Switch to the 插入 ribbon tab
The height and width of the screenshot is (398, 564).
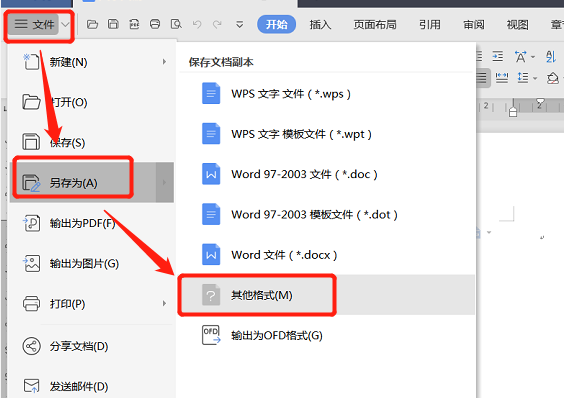click(x=320, y=24)
